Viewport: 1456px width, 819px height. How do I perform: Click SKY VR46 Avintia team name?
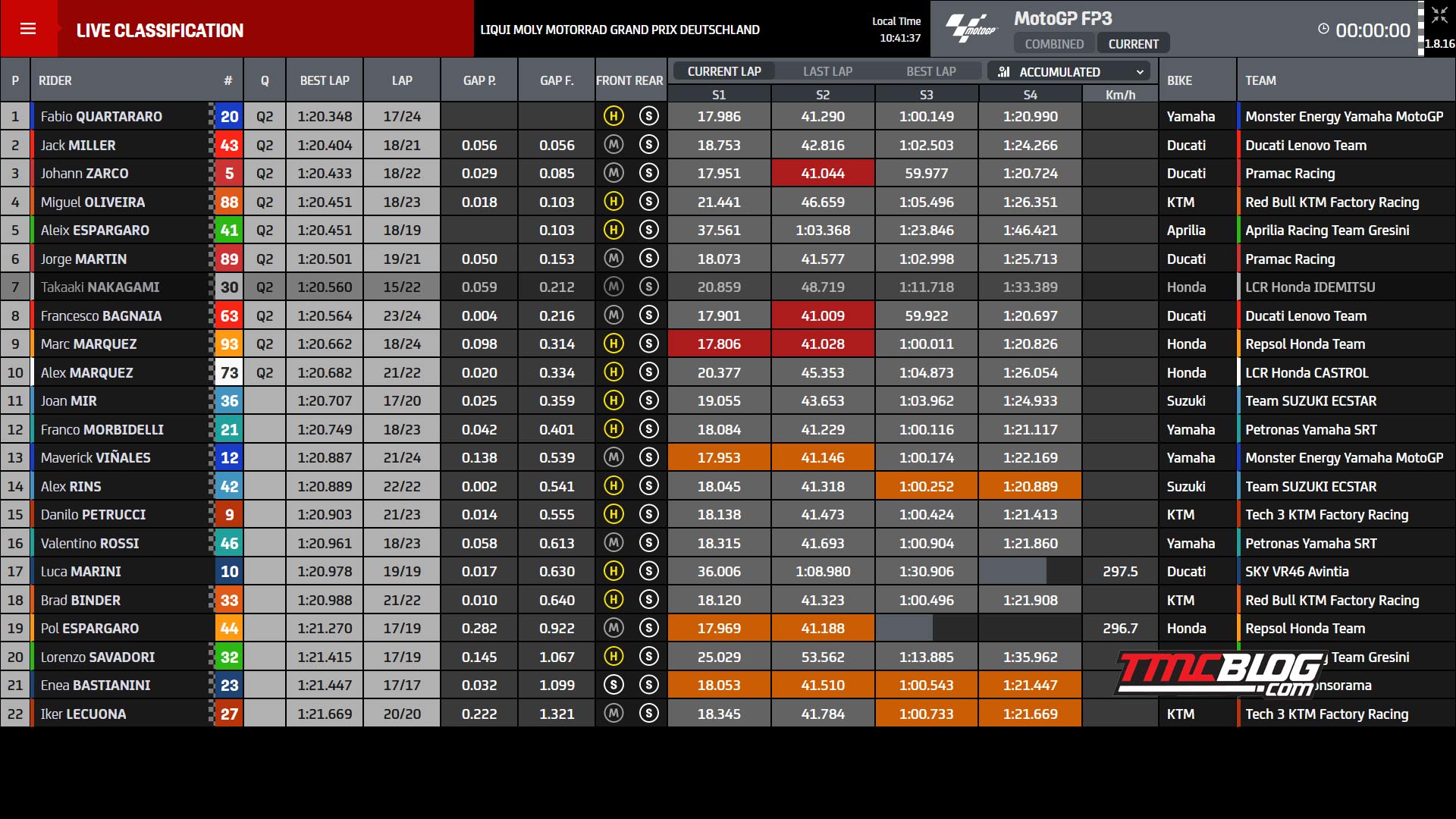pyautogui.click(x=1297, y=571)
